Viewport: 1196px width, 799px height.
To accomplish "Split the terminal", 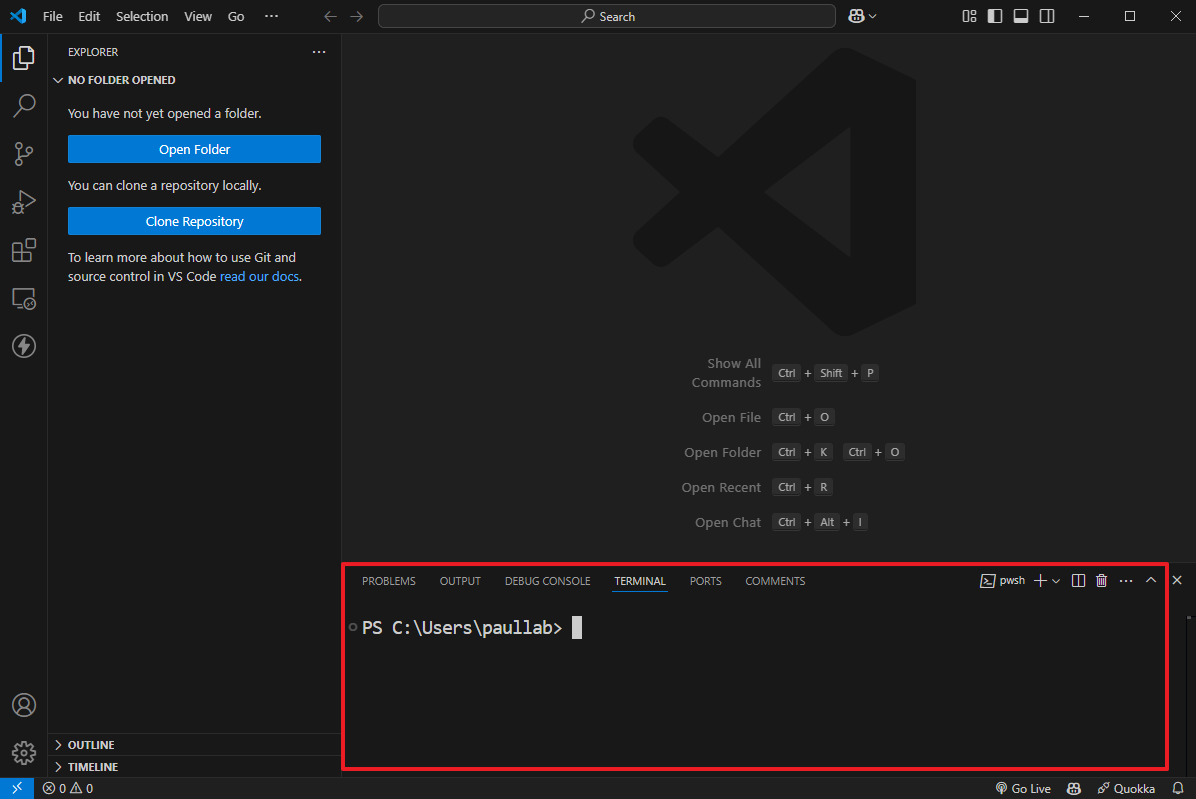I will click(1078, 581).
